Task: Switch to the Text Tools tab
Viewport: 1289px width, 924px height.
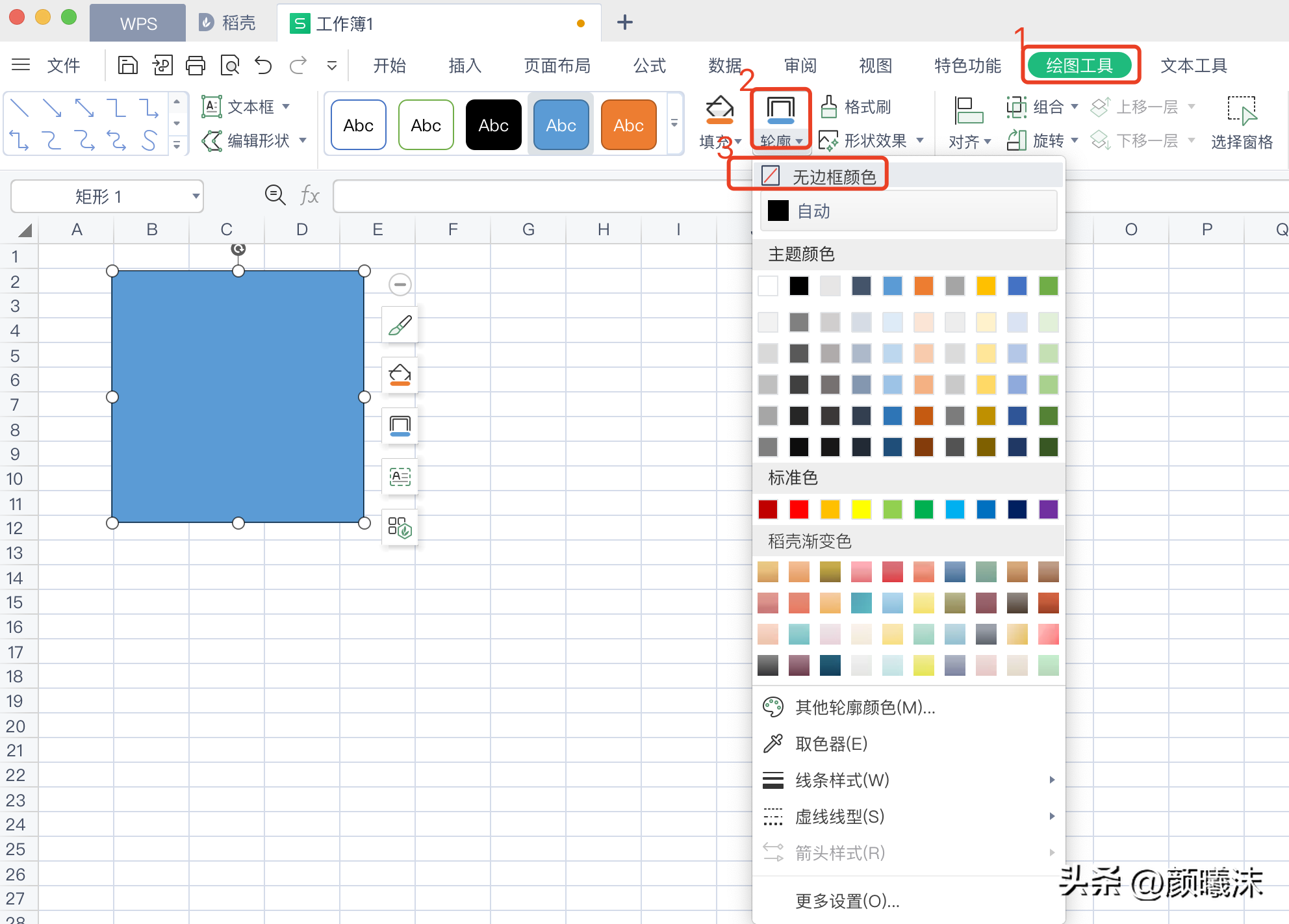Action: tap(1193, 65)
